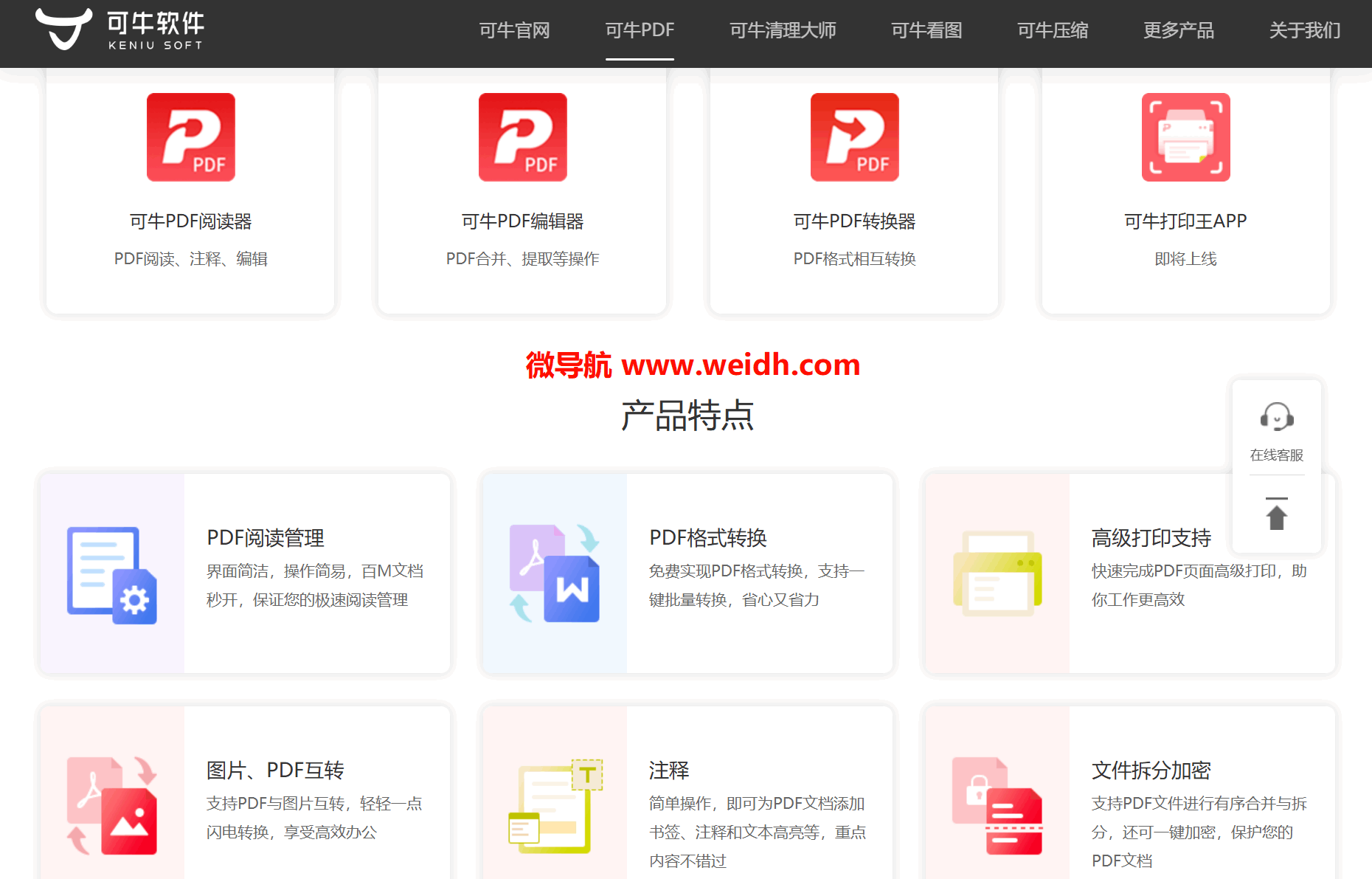Click the 可牛打印王APP title

[x=1186, y=221]
